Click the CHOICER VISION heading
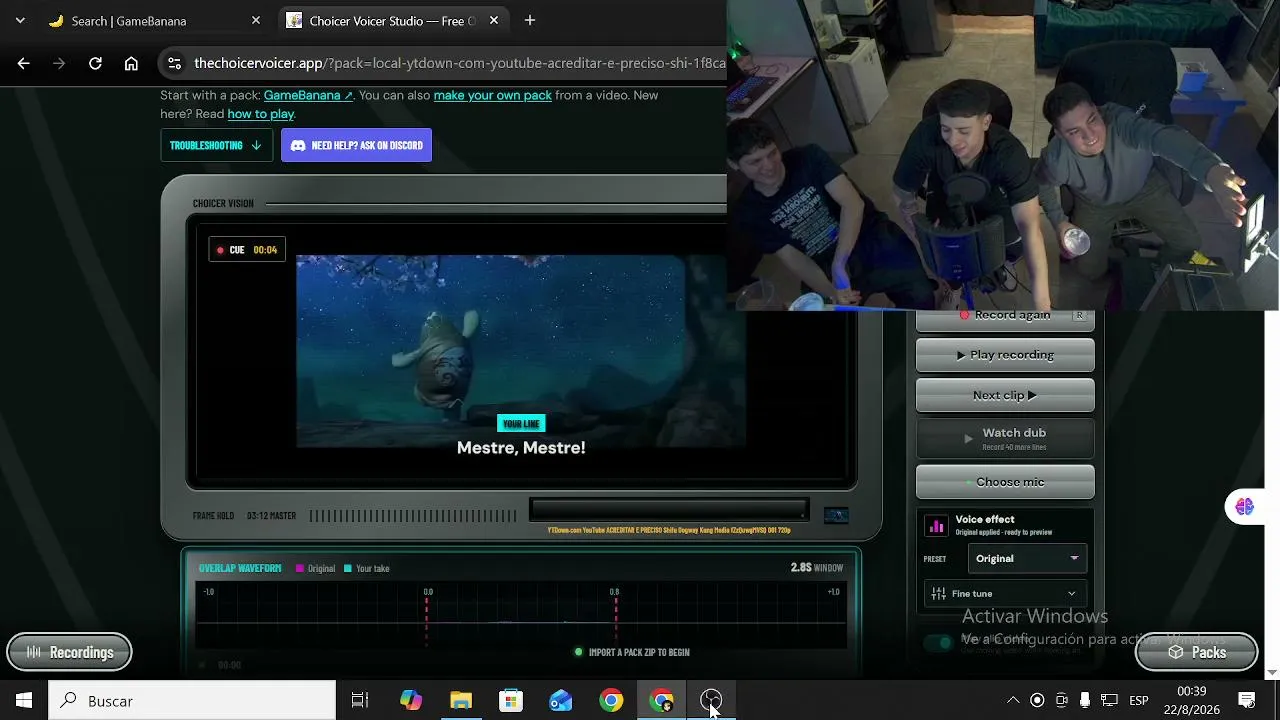This screenshot has height=720, width=1280. click(223, 203)
